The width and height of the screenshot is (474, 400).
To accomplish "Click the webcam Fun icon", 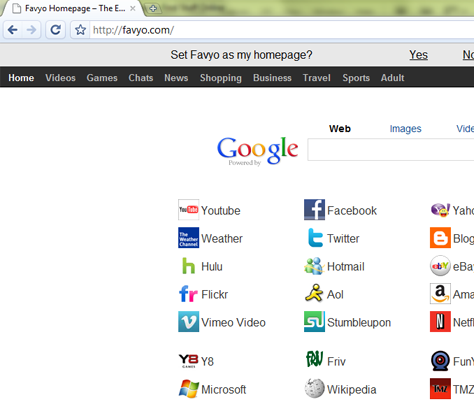I will point(440,361).
